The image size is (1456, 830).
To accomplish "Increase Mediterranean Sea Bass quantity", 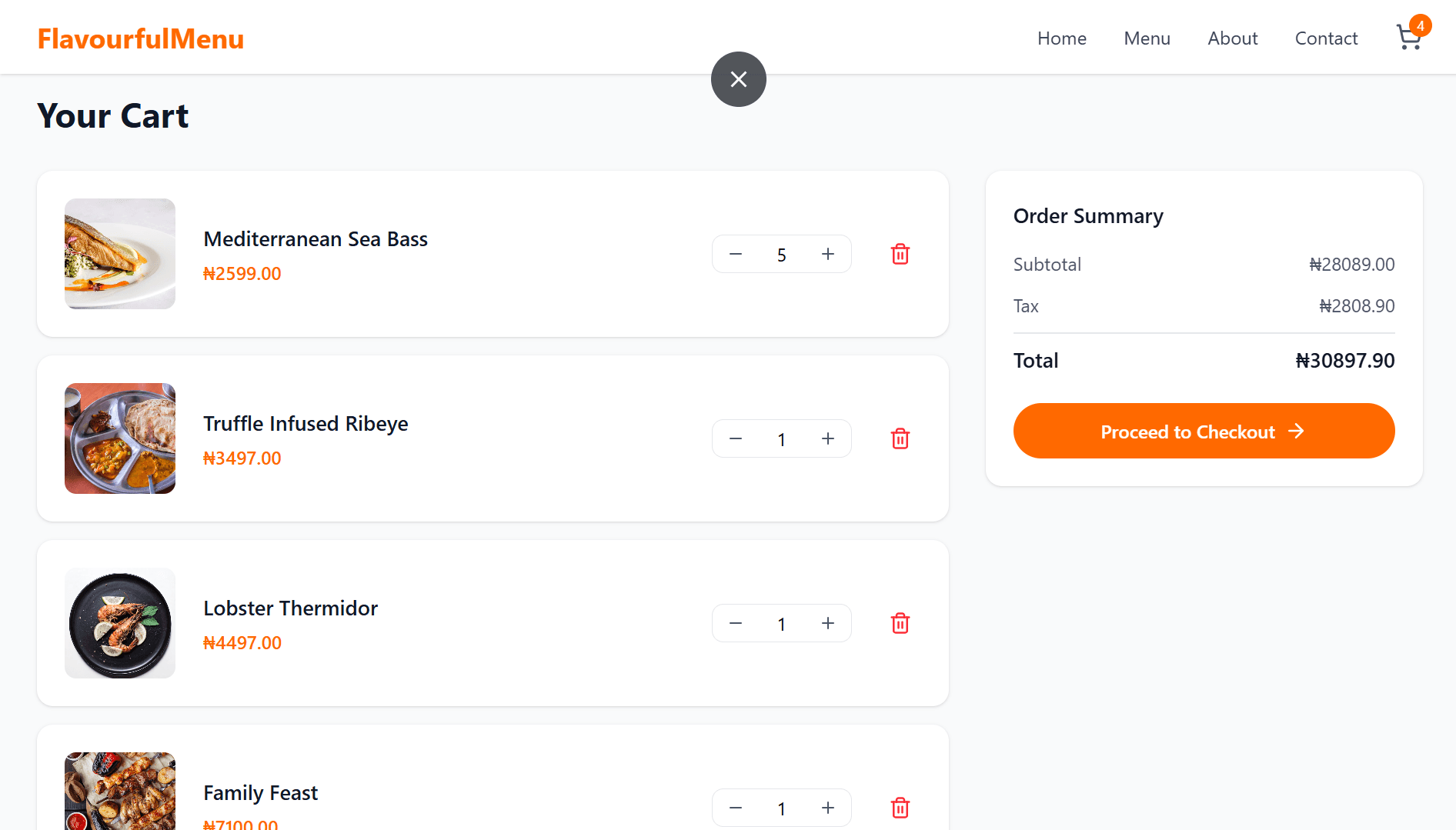I will point(828,254).
